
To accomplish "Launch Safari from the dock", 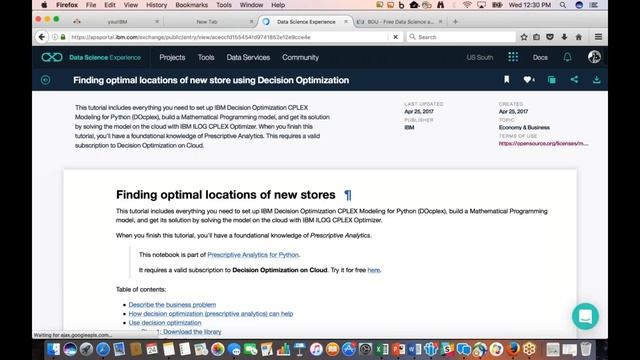I will click(x=102, y=349).
